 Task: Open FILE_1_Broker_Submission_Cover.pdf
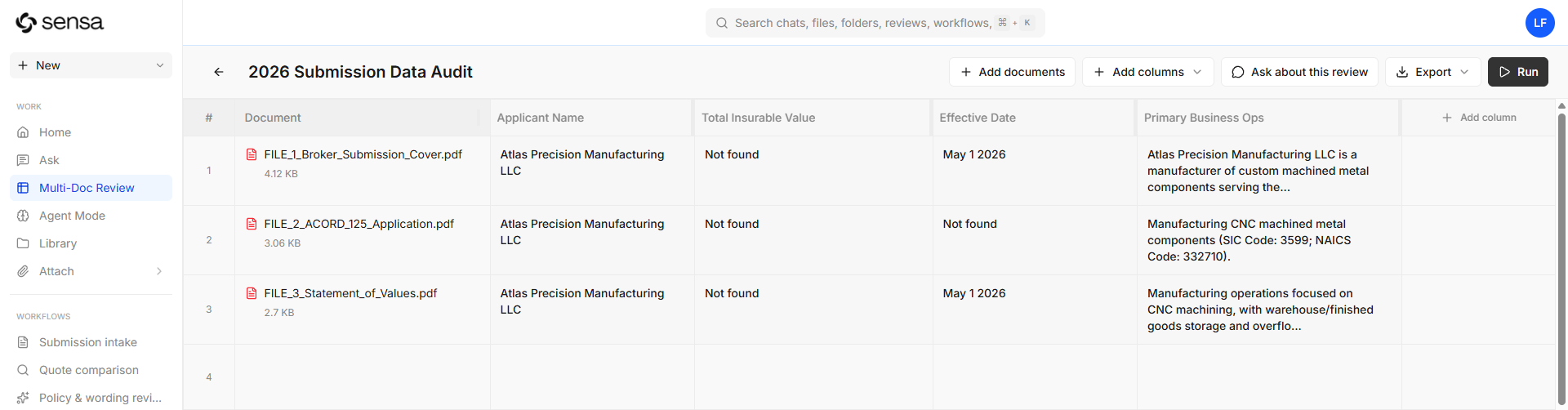[x=363, y=154]
